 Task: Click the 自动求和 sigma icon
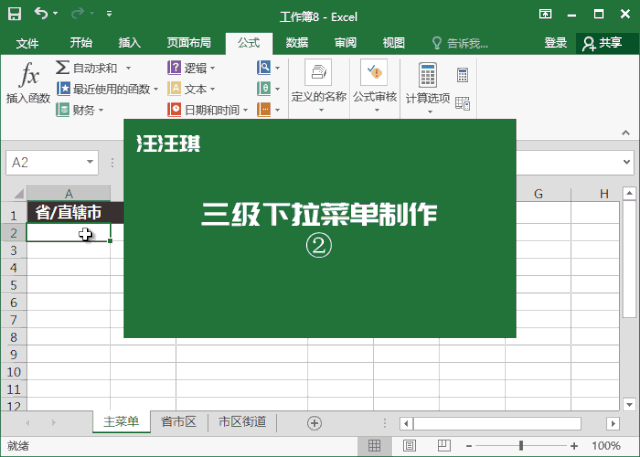coord(62,67)
